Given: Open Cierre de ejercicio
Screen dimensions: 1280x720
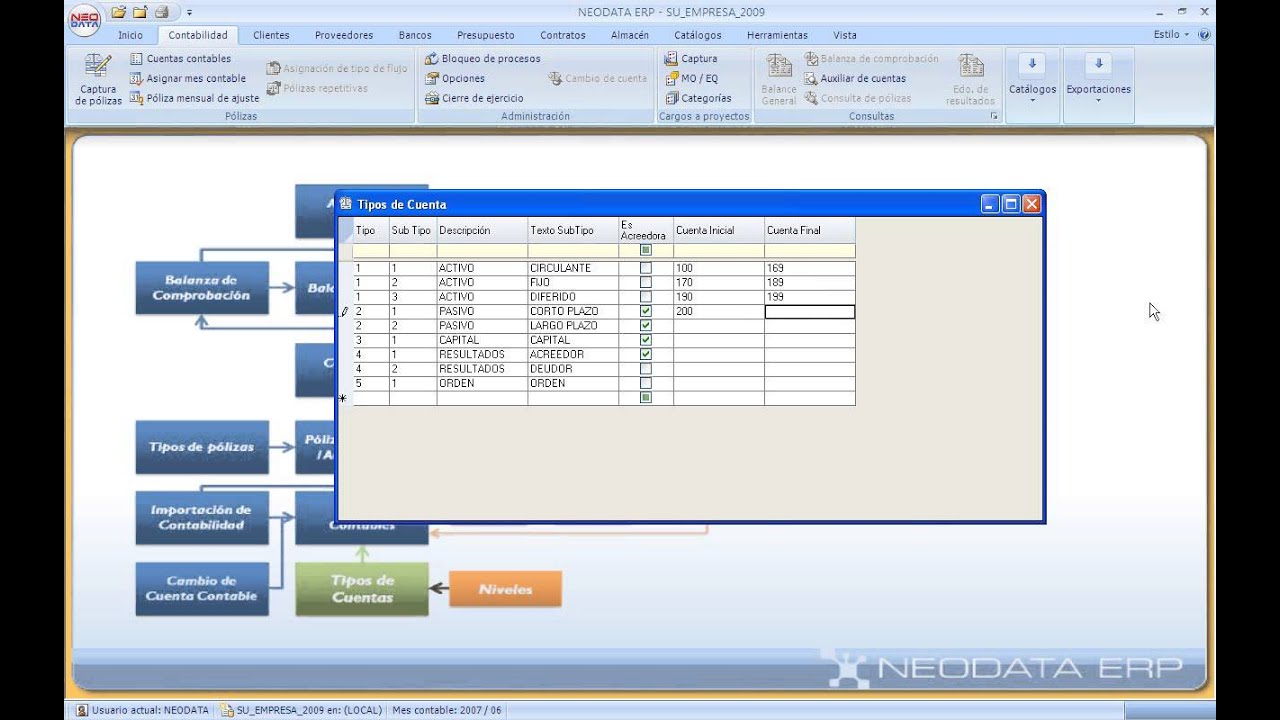Looking at the screenshot, I should tap(474, 98).
